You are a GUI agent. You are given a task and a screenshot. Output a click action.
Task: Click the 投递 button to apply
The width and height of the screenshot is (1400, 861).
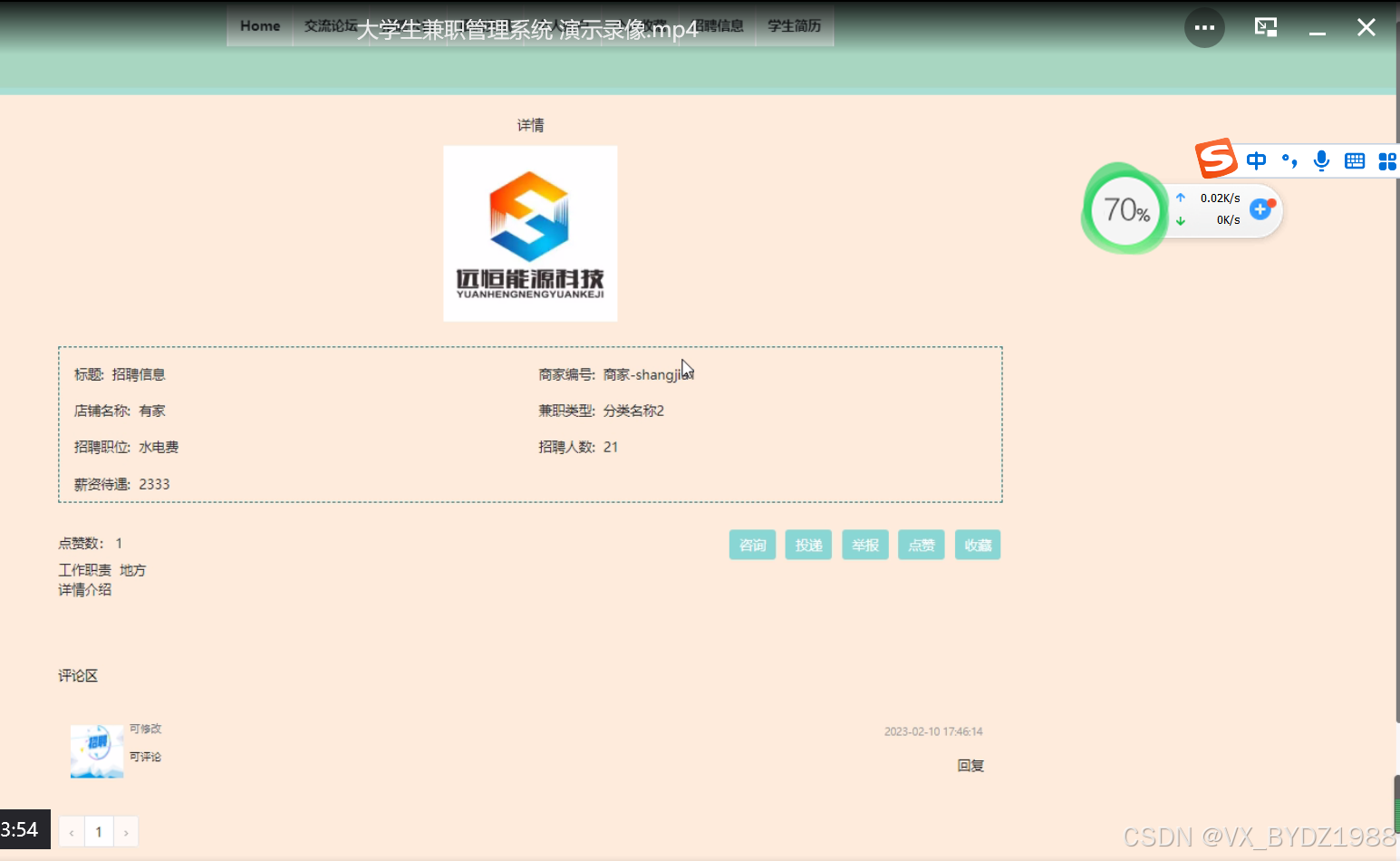[x=808, y=545]
